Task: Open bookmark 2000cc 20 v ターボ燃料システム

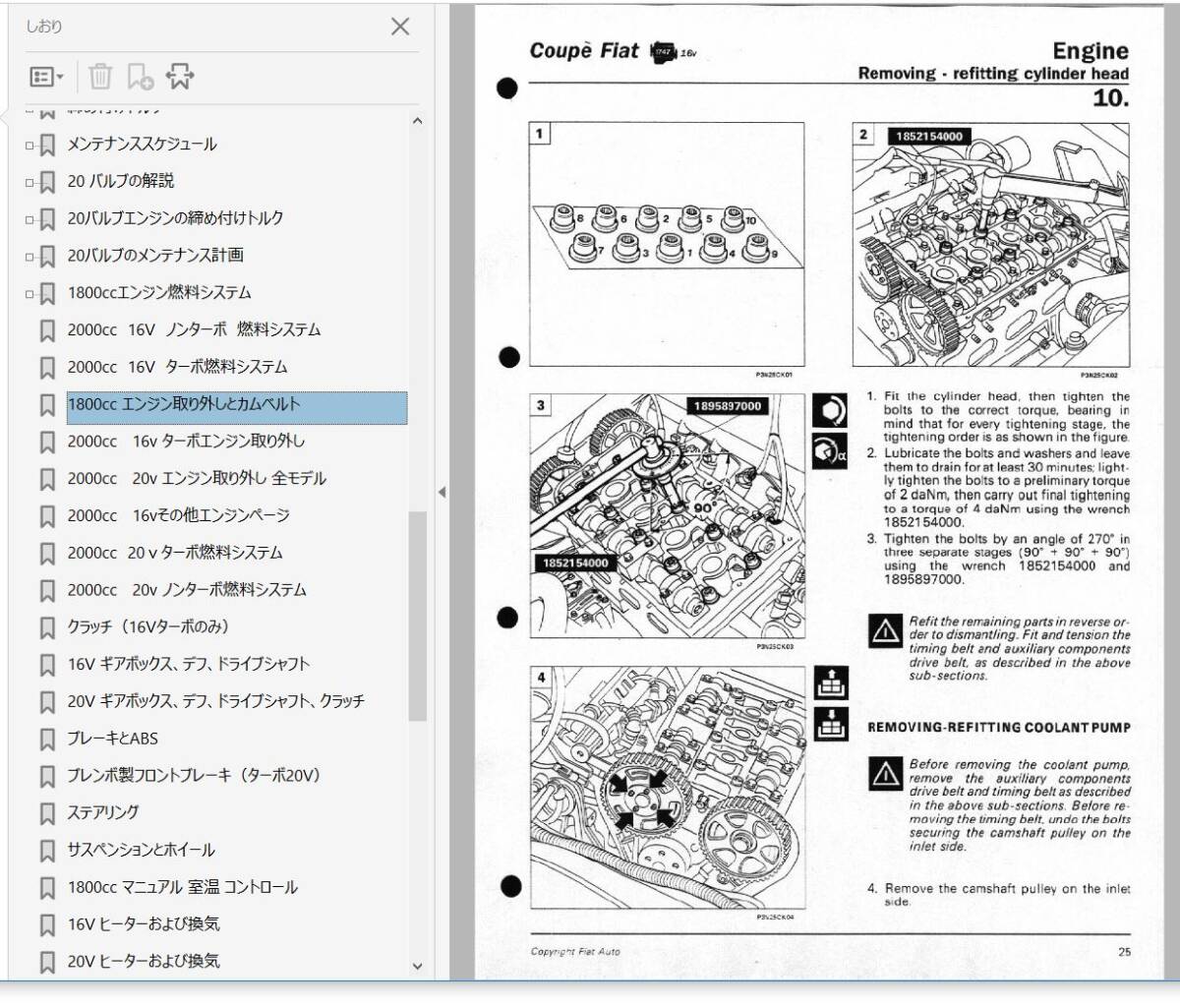Action: 175,553
